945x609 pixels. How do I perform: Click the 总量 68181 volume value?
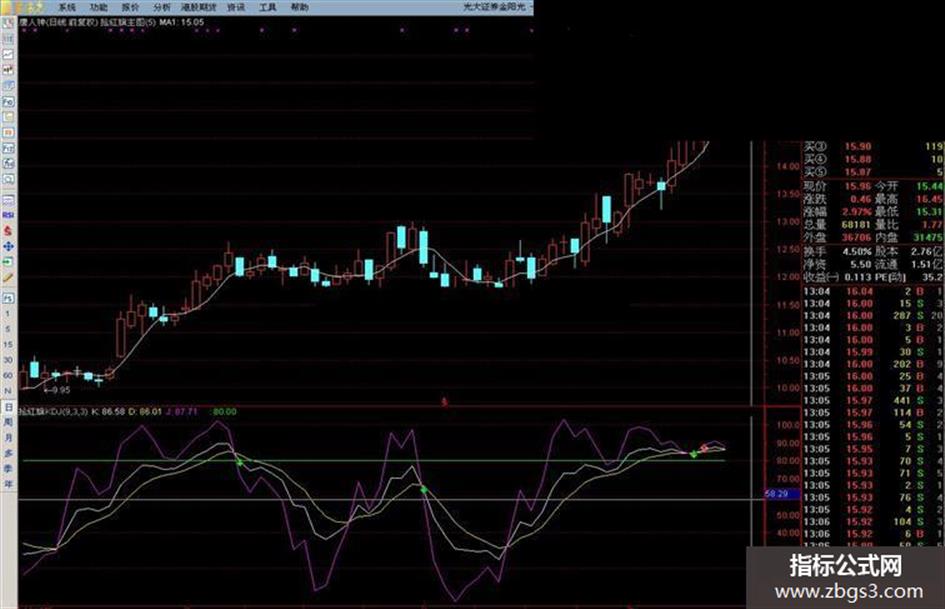click(856, 225)
